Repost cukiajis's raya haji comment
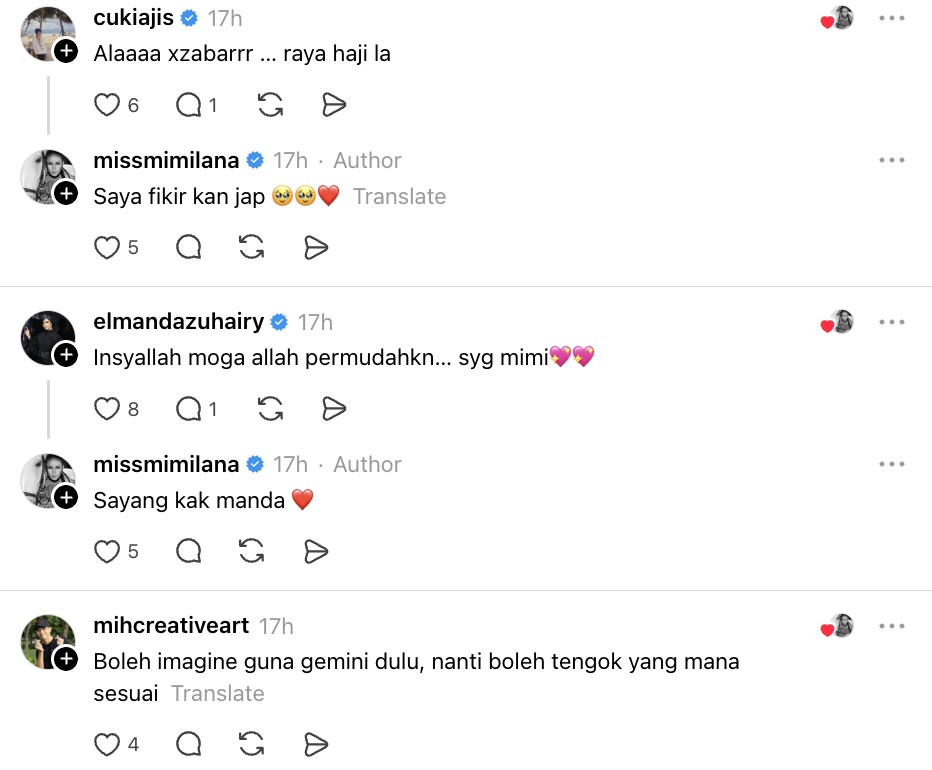 point(270,105)
